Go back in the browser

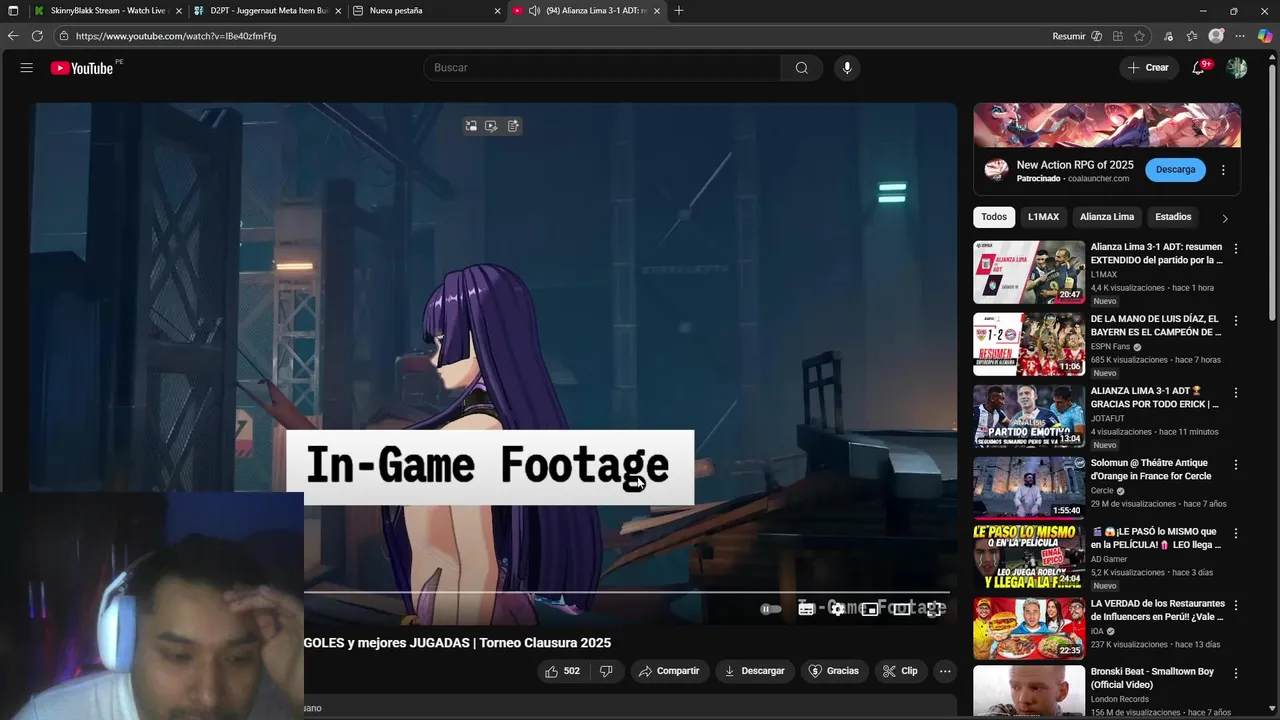(13, 36)
